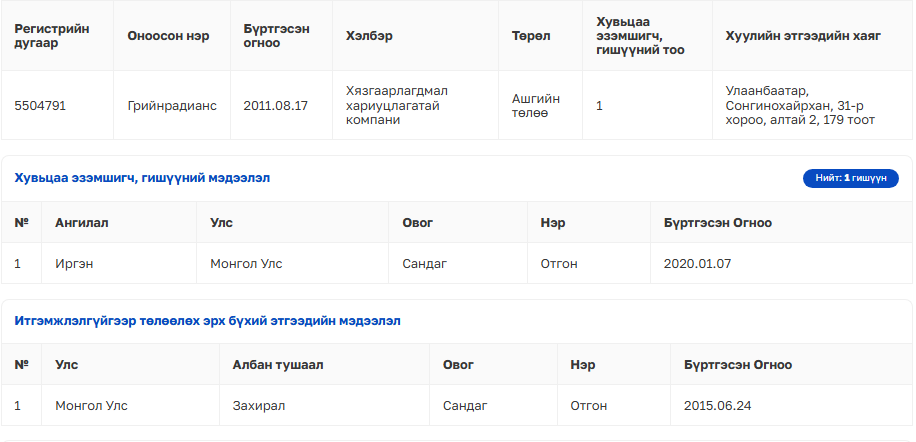Click registration number 5504791
The height and width of the screenshot is (442, 916).
coord(40,105)
